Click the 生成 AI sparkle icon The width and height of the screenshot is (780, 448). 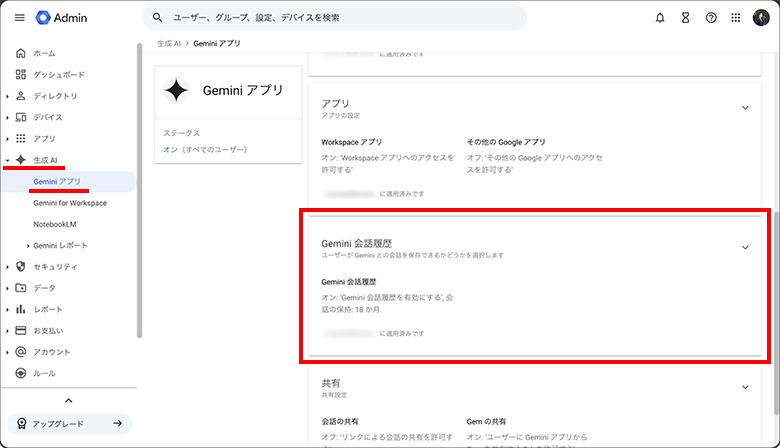20,160
